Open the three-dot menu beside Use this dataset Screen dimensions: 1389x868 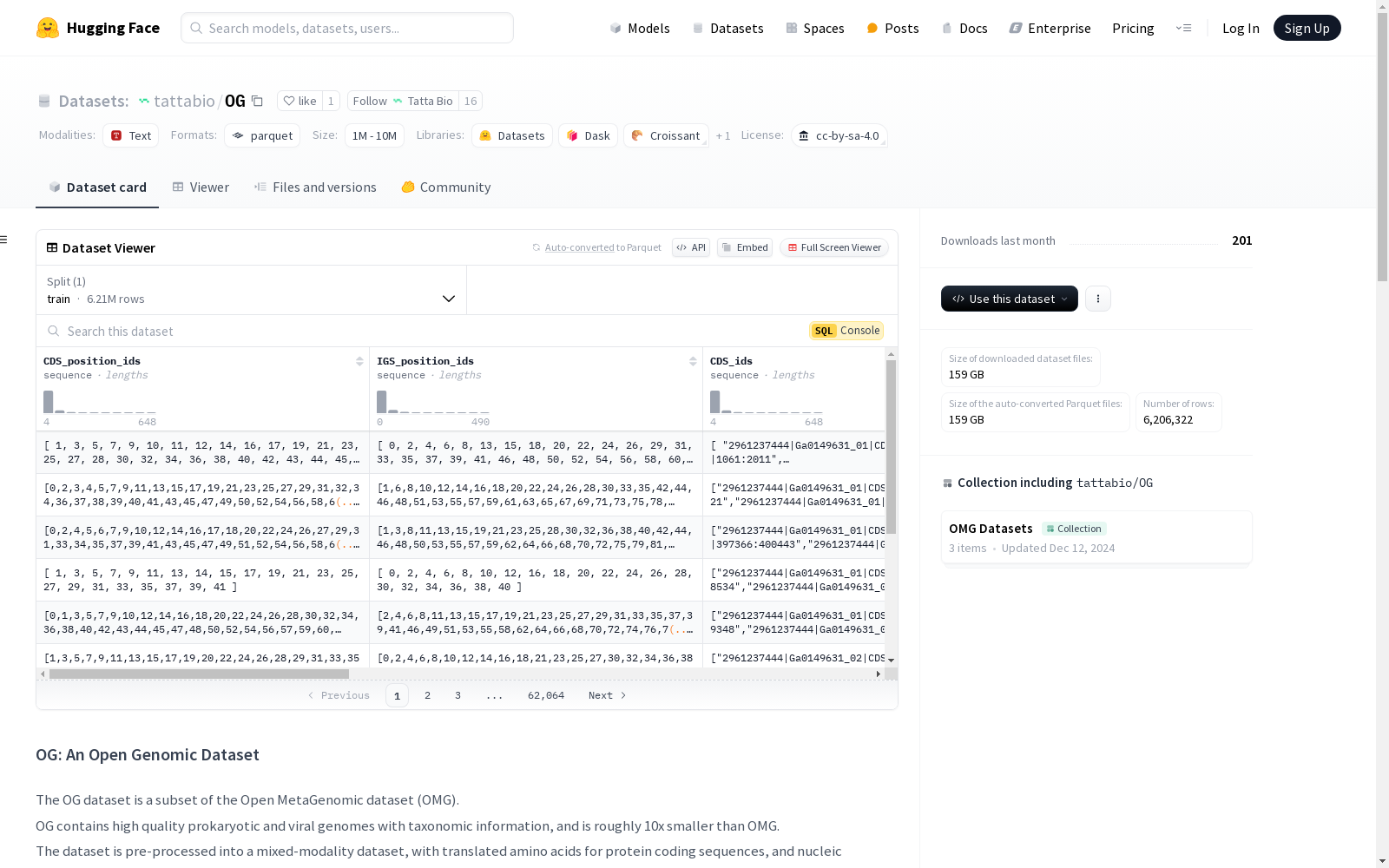(1098, 299)
